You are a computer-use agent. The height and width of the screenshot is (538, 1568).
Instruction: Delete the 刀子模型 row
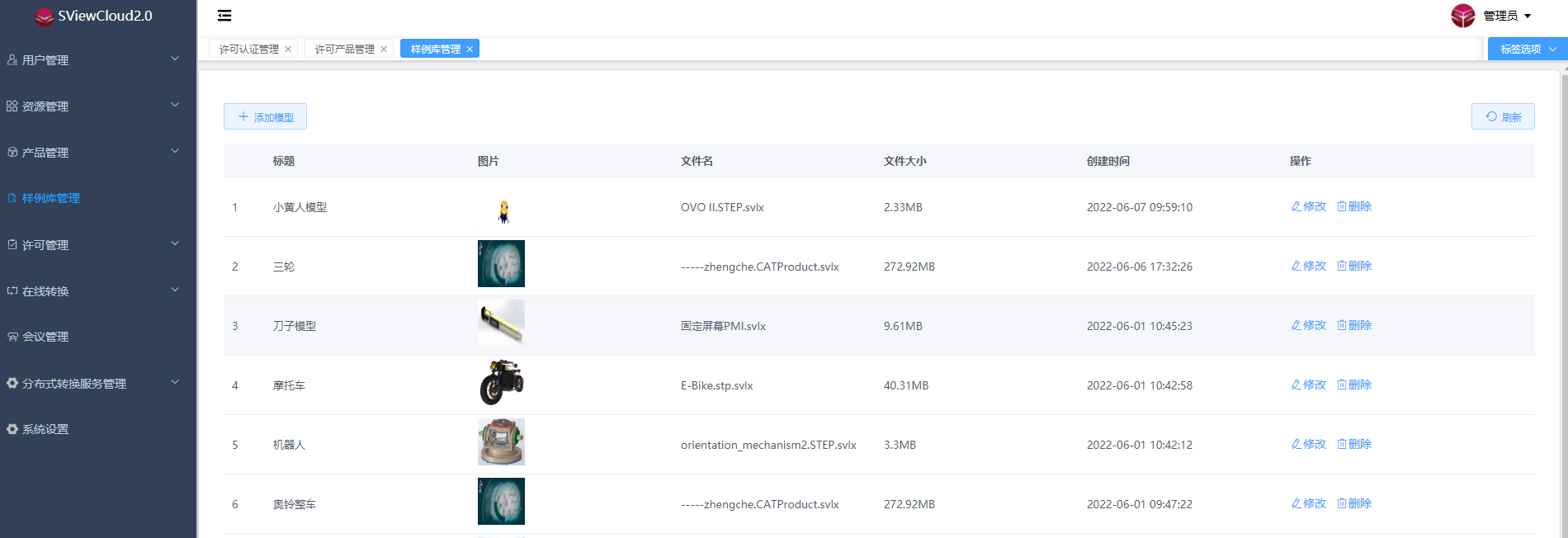(x=1354, y=325)
